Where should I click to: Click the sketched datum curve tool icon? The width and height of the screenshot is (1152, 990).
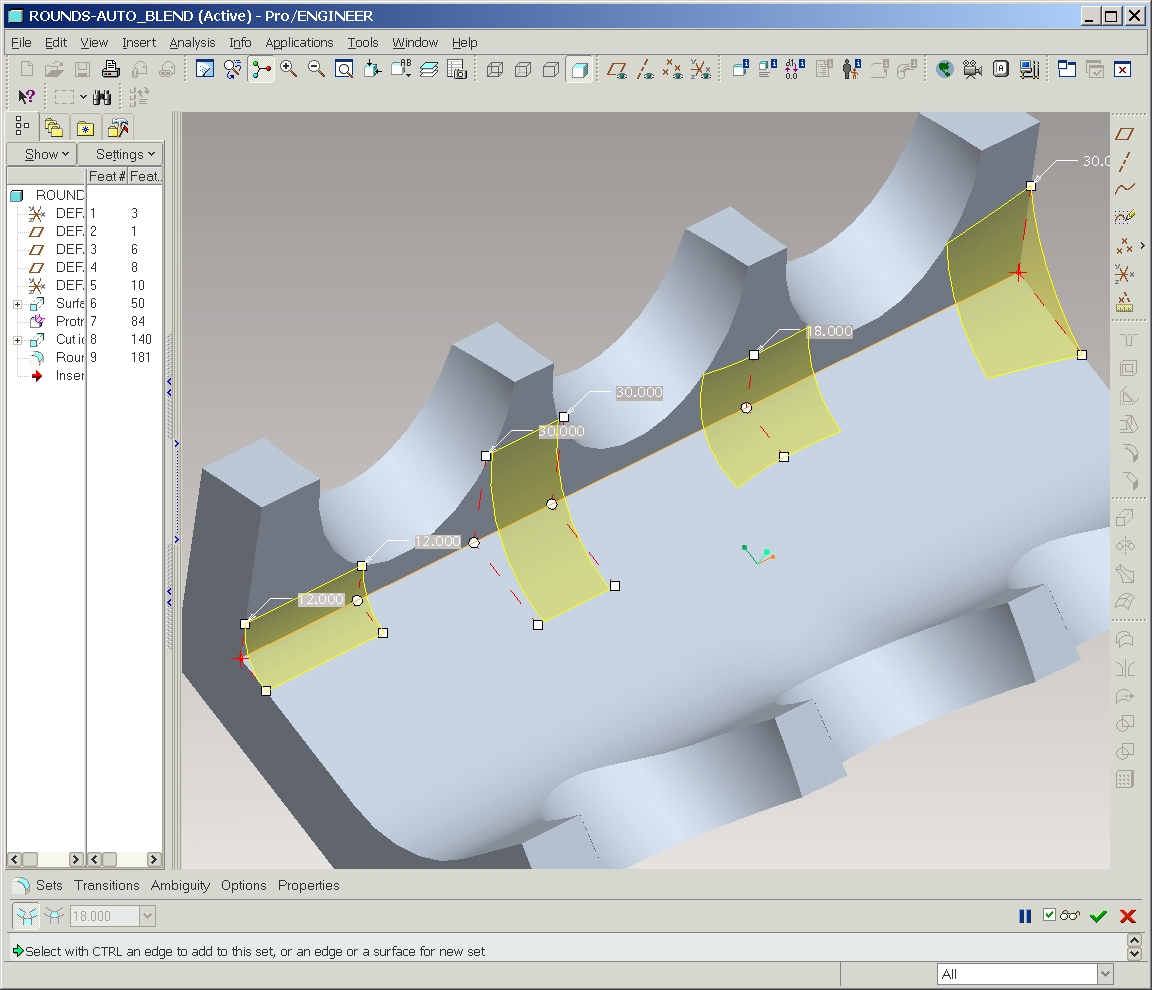tap(1125, 216)
